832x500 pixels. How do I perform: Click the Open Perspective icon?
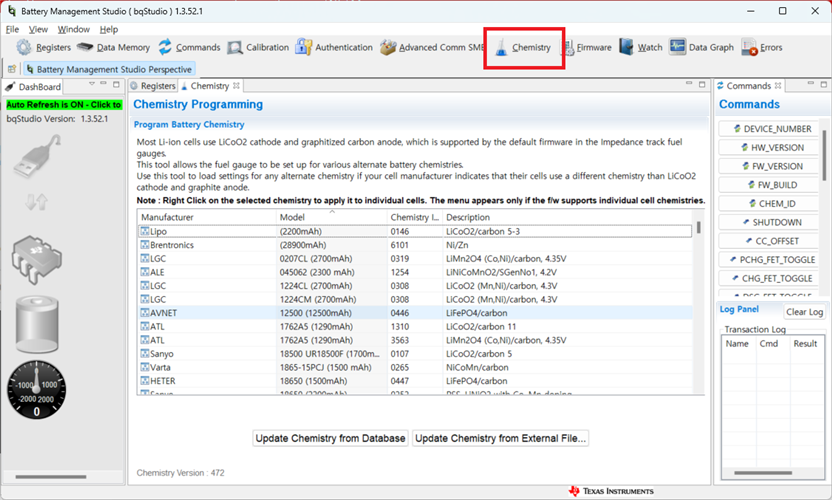[x=12, y=69]
